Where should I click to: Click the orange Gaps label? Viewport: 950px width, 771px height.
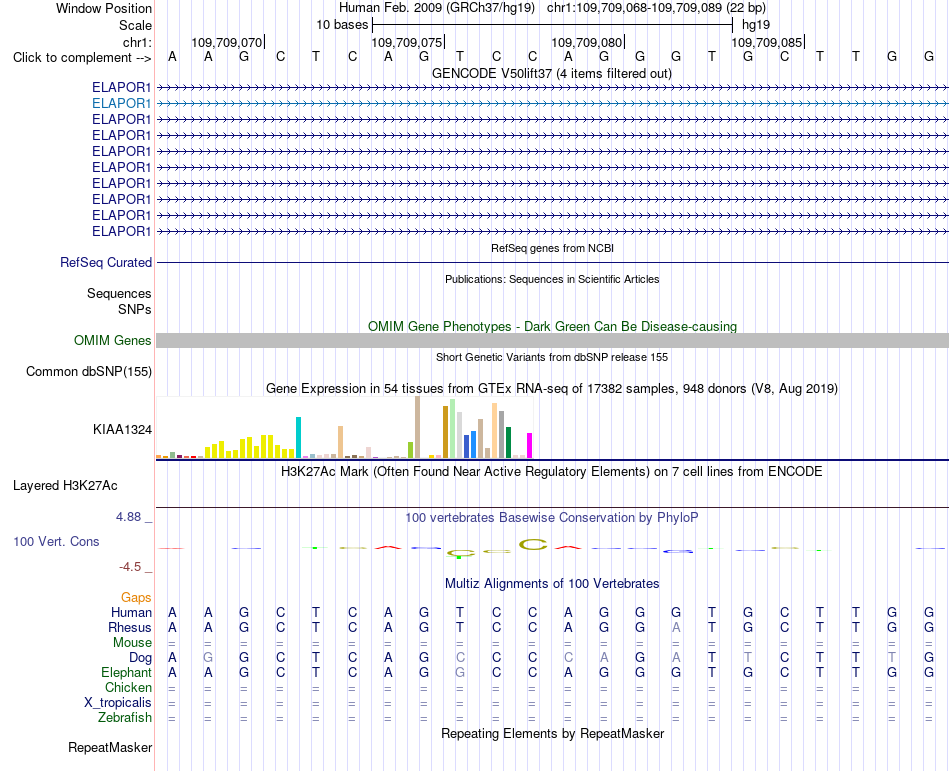(136, 598)
